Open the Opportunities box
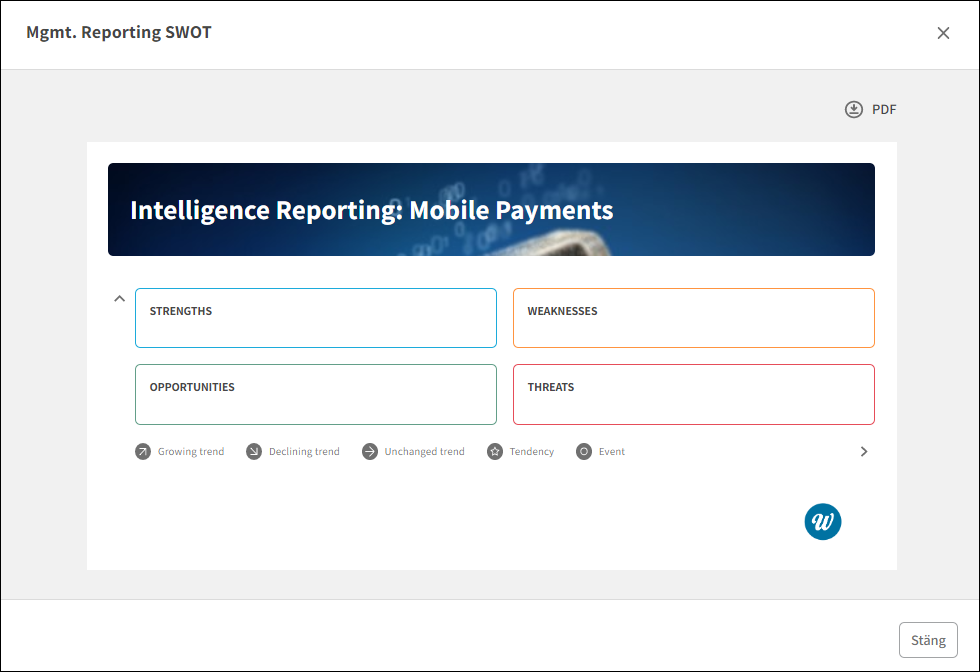This screenshot has width=980, height=672. 316,394
